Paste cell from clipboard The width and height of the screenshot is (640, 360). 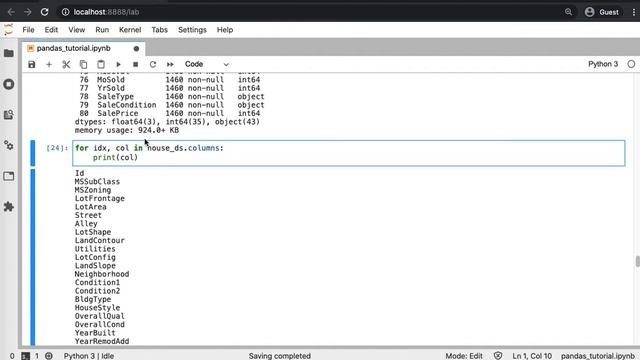pos(101,64)
